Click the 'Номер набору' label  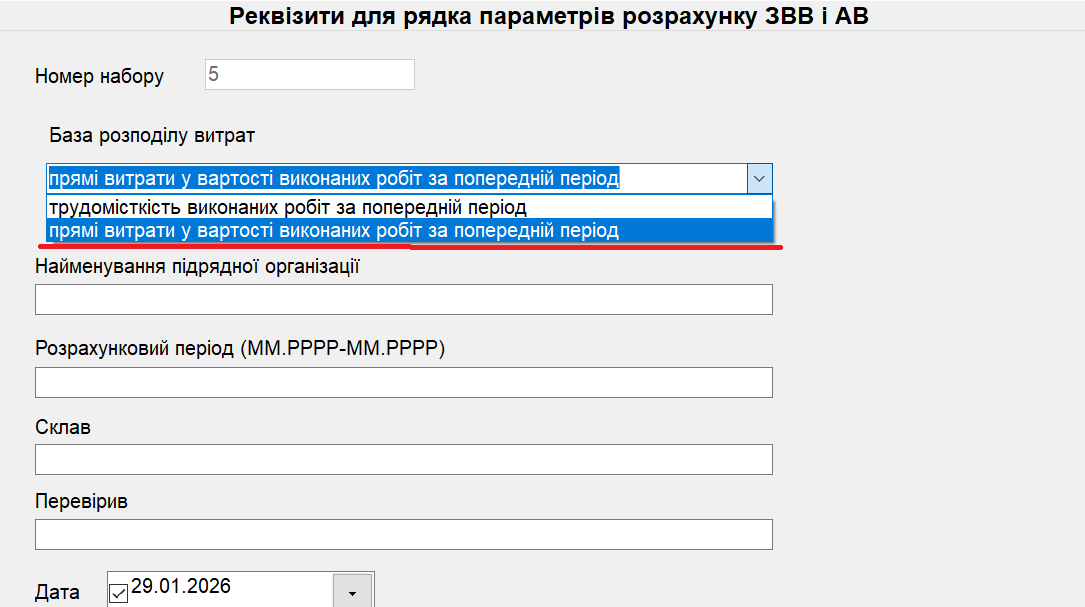click(99, 76)
